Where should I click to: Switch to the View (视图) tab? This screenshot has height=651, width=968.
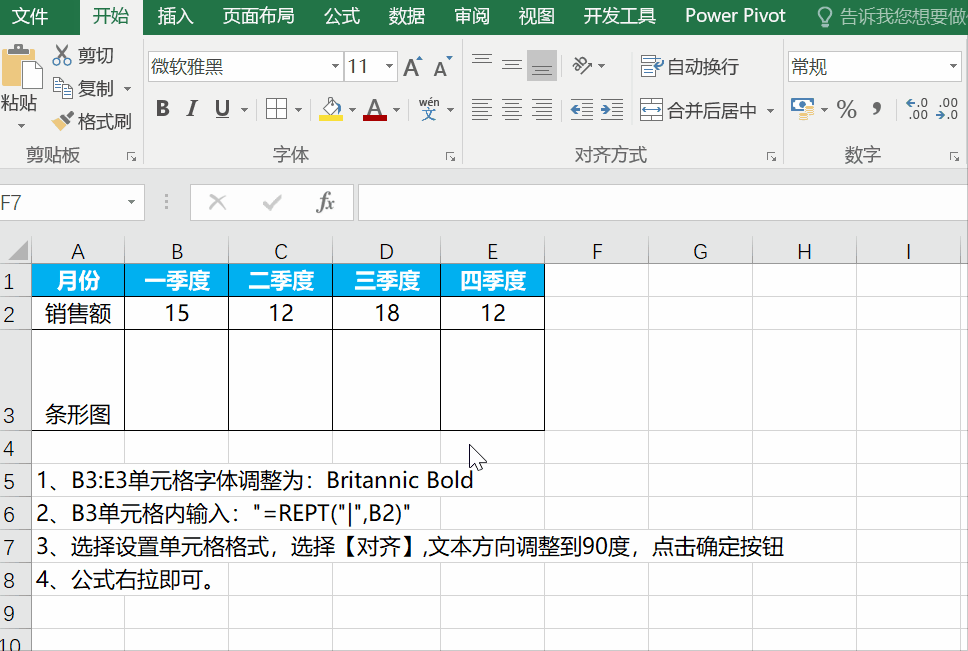(x=536, y=16)
